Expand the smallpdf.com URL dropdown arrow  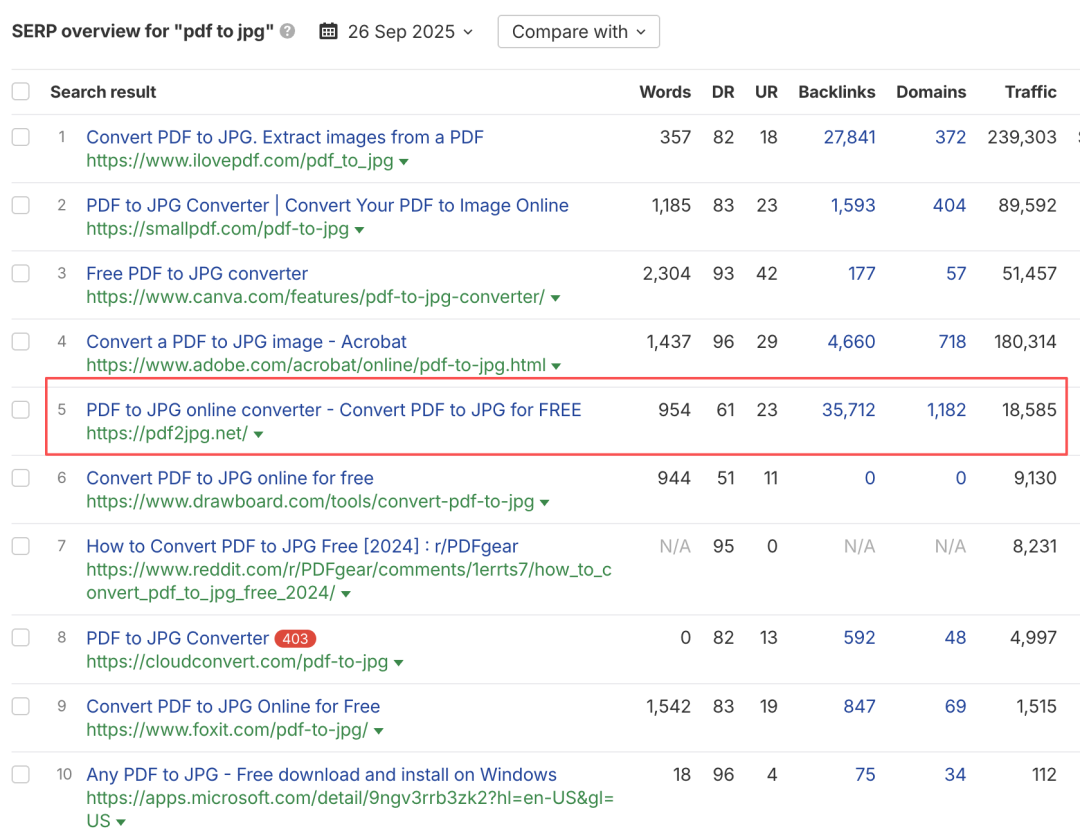pos(359,230)
